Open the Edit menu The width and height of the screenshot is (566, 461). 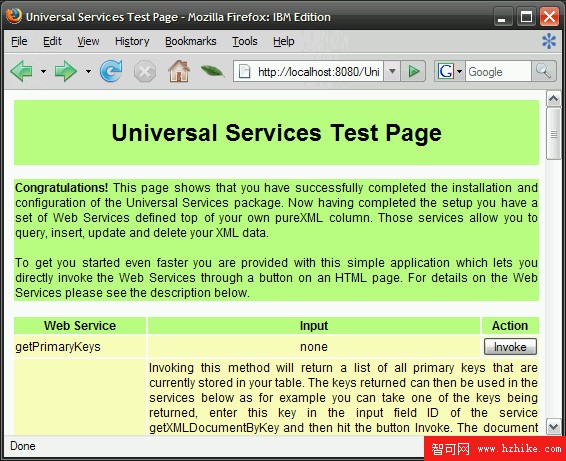[52, 42]
